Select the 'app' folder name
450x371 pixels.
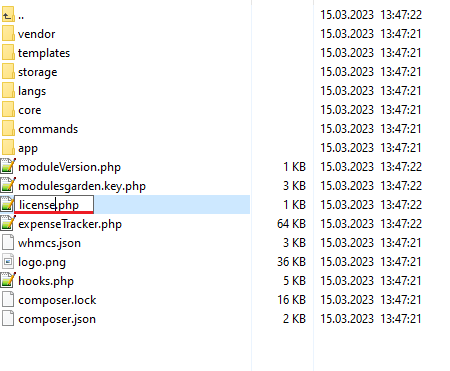[28, 149]
